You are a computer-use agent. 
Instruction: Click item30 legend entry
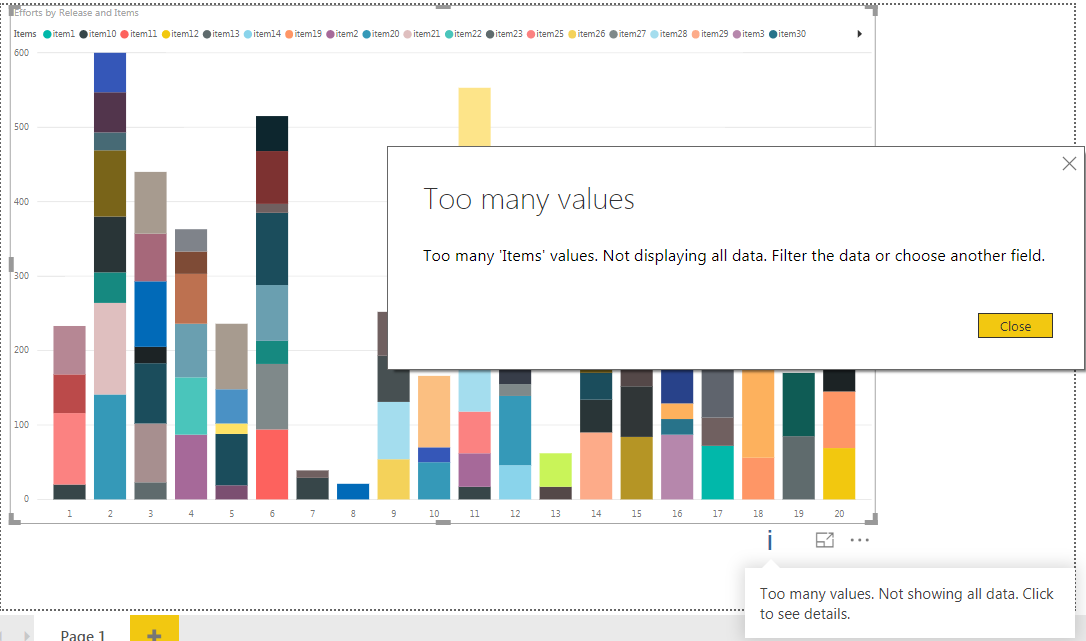tap(787, 34)
